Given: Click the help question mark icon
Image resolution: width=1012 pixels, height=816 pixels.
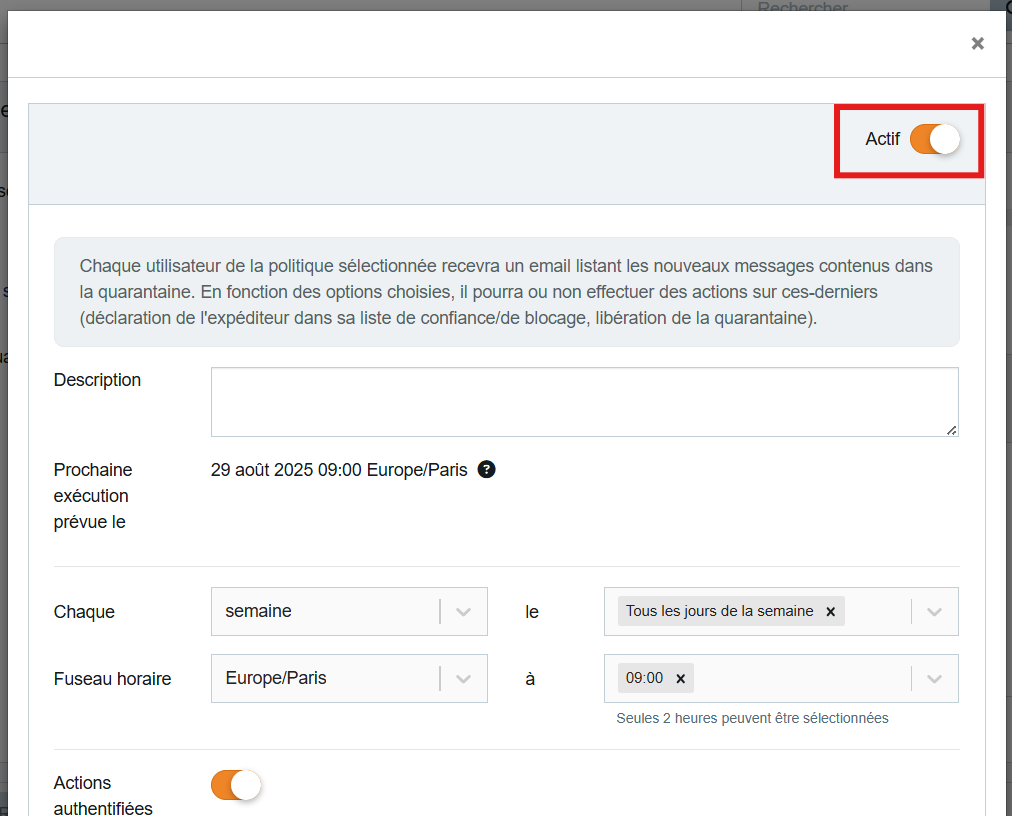Looking at the screenshot, I should pyautogui.click(x=486, y=470).
